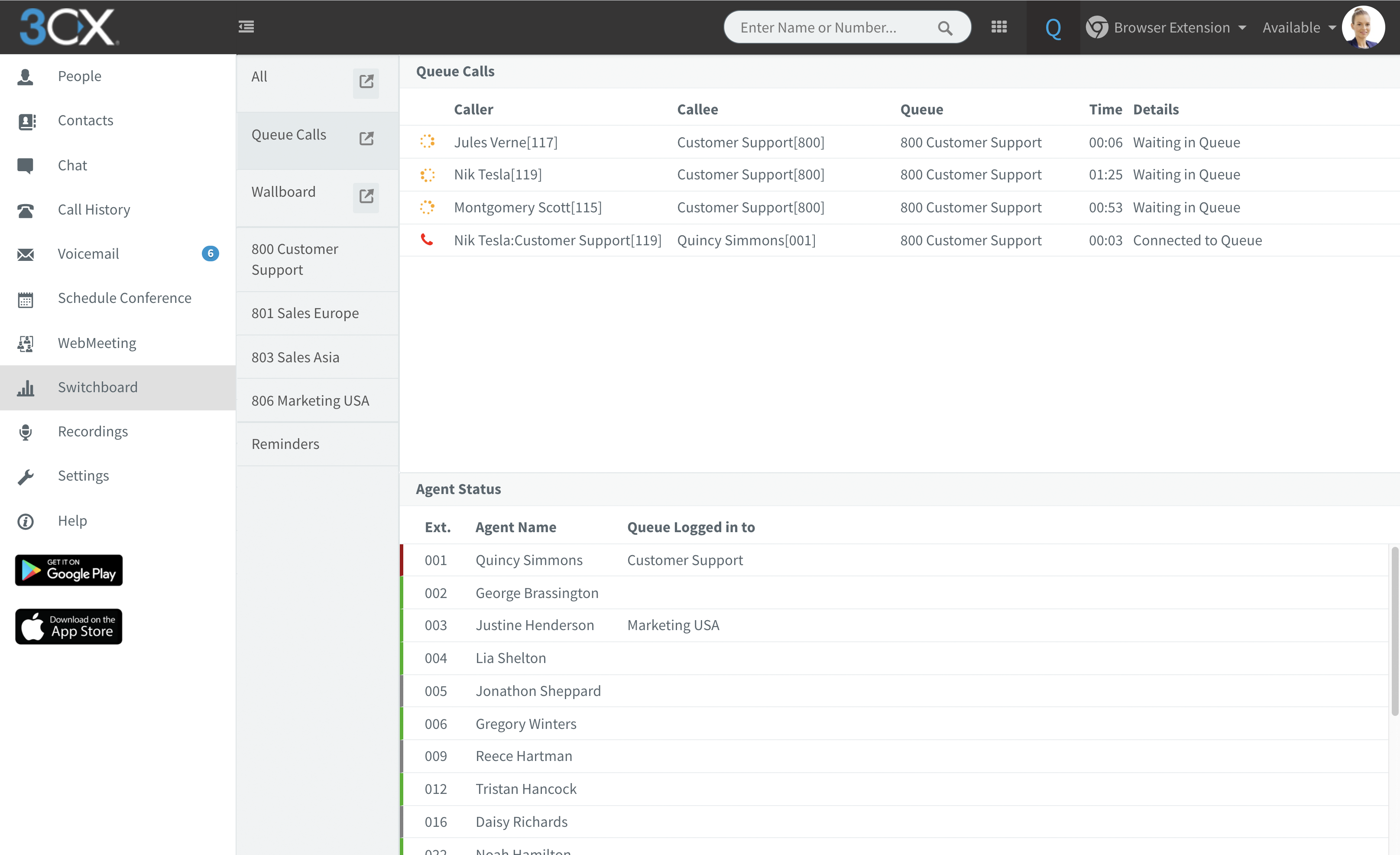The width and height of the screenshot is (1400, 855).
Task: Open the user avatar profile picture
Action: coord(1363,27)
